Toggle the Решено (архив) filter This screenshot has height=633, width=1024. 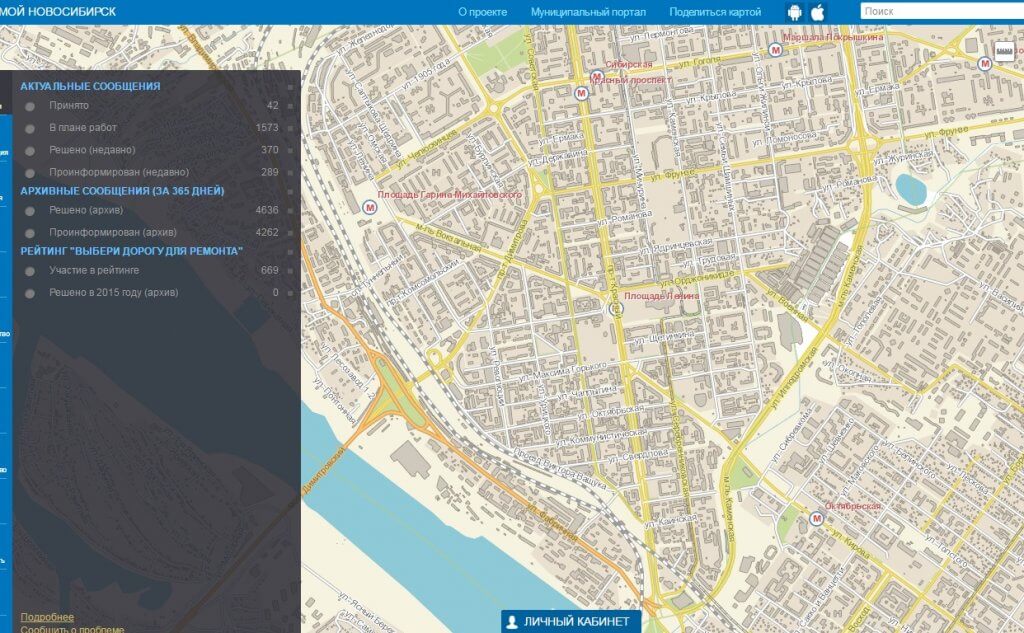[x=30, y=211]
